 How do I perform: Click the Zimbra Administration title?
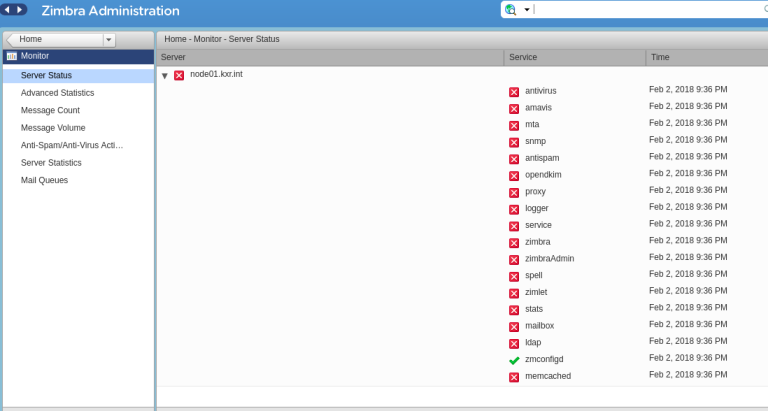tap(110, 11)
